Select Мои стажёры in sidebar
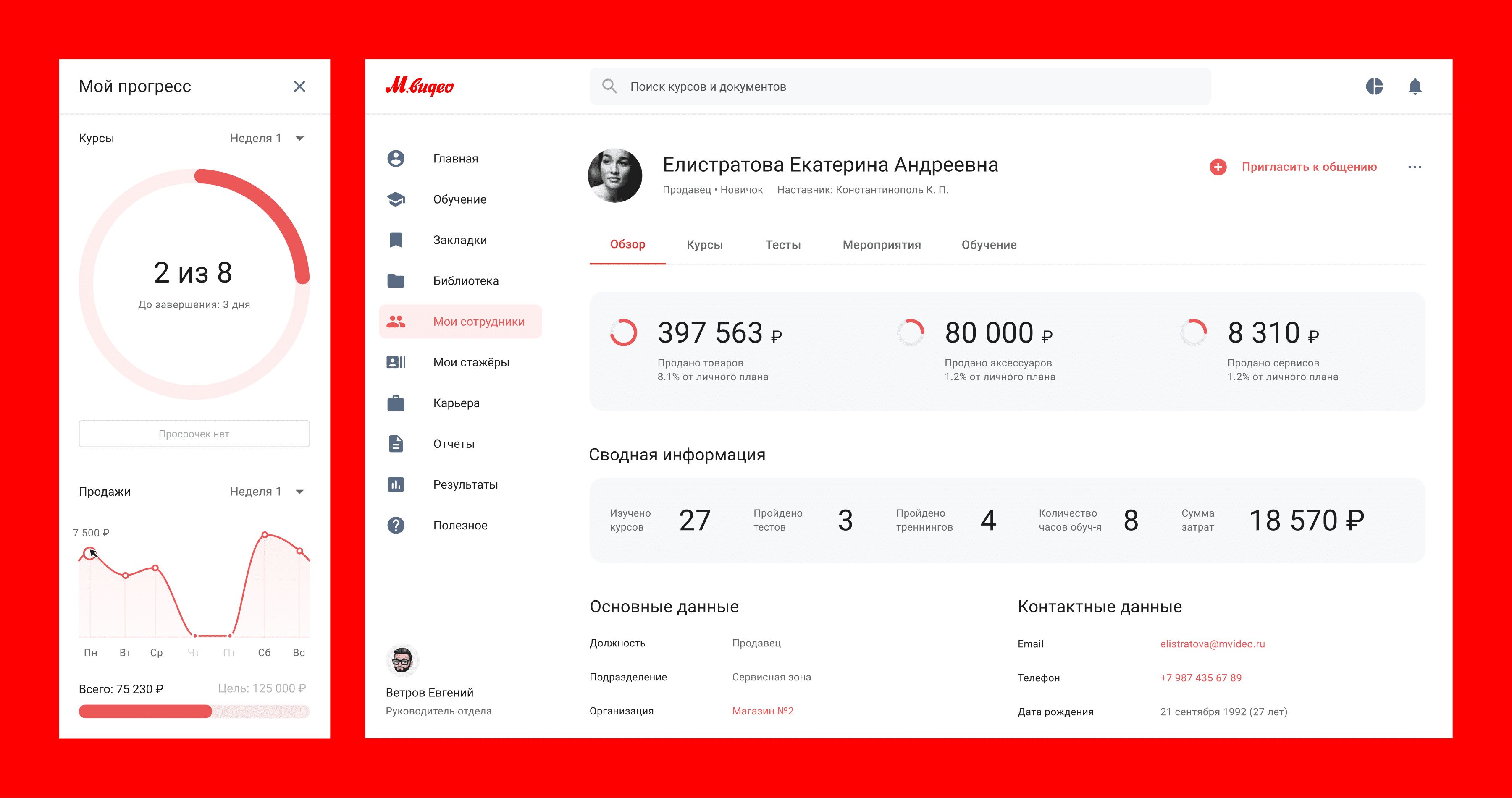This screenshot has height=798, width=1512. 471,363
